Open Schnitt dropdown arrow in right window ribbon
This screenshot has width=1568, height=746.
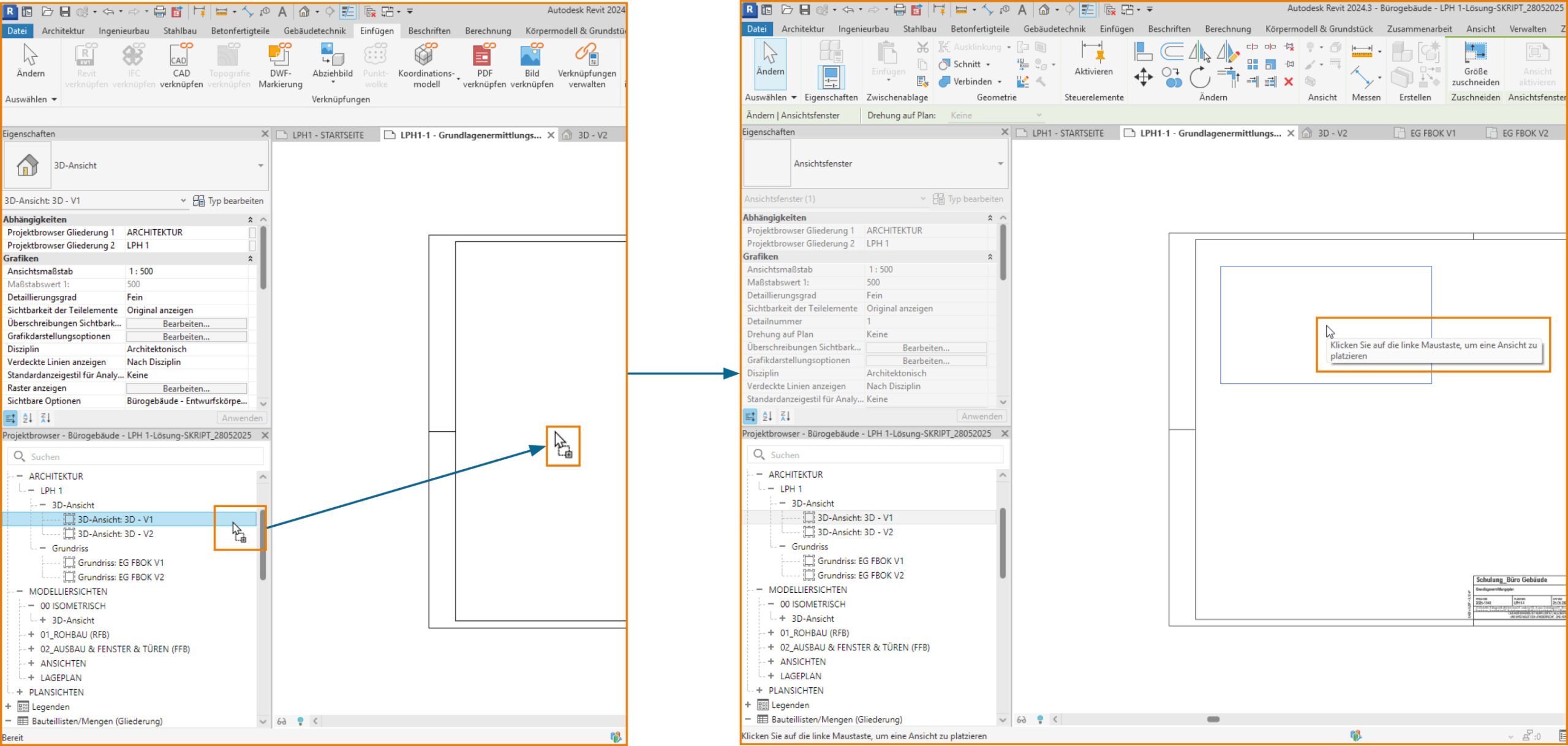pyautogui.click(x=988, y=64)
